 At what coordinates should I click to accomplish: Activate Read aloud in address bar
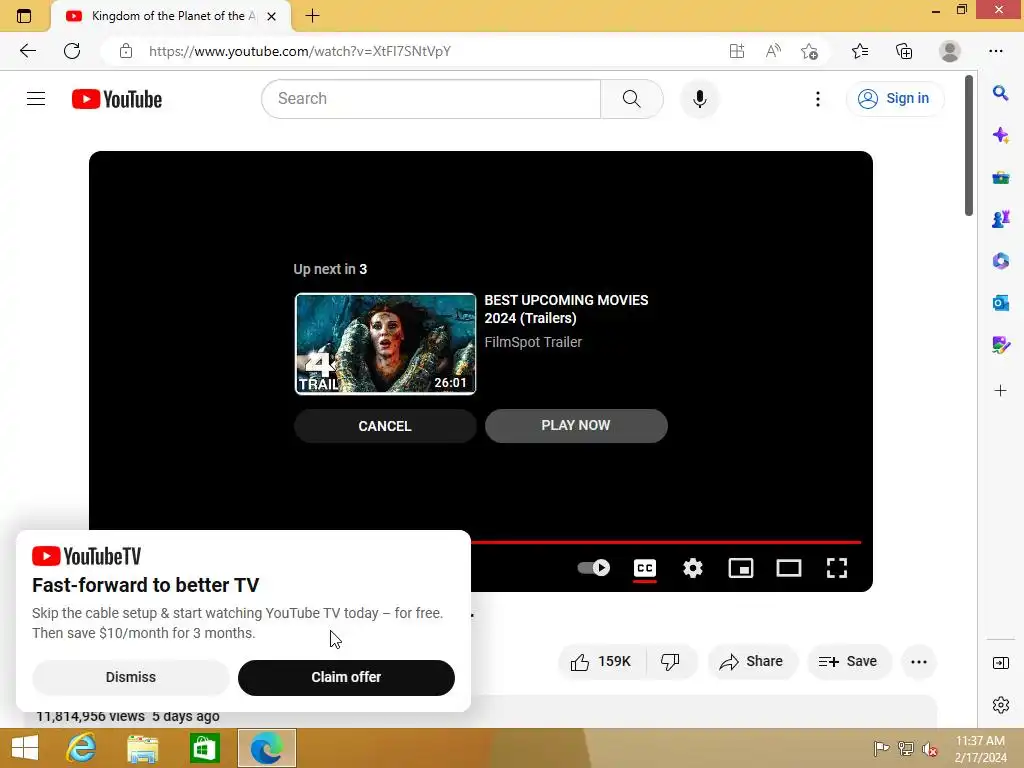[x=773, y=51]
